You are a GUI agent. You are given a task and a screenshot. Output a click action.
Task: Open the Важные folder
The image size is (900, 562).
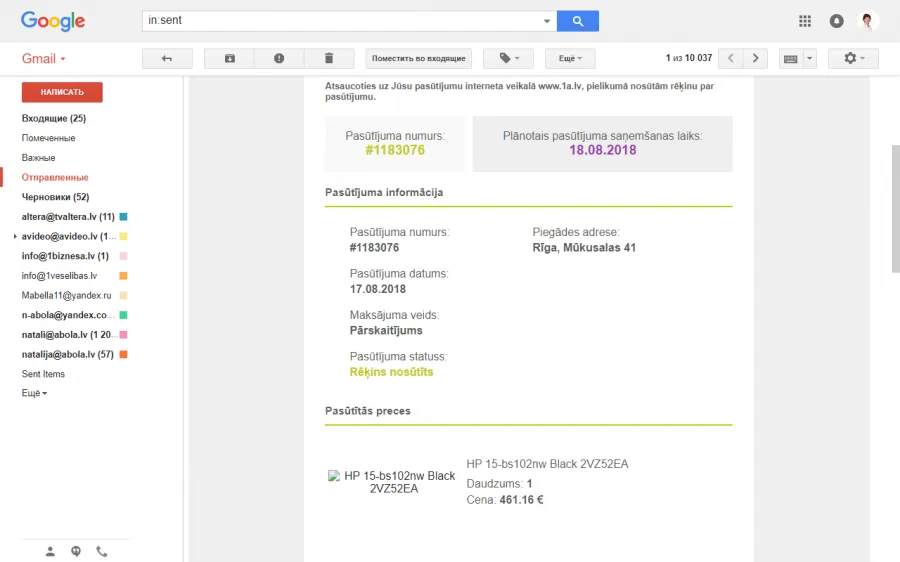coord(38,158)
